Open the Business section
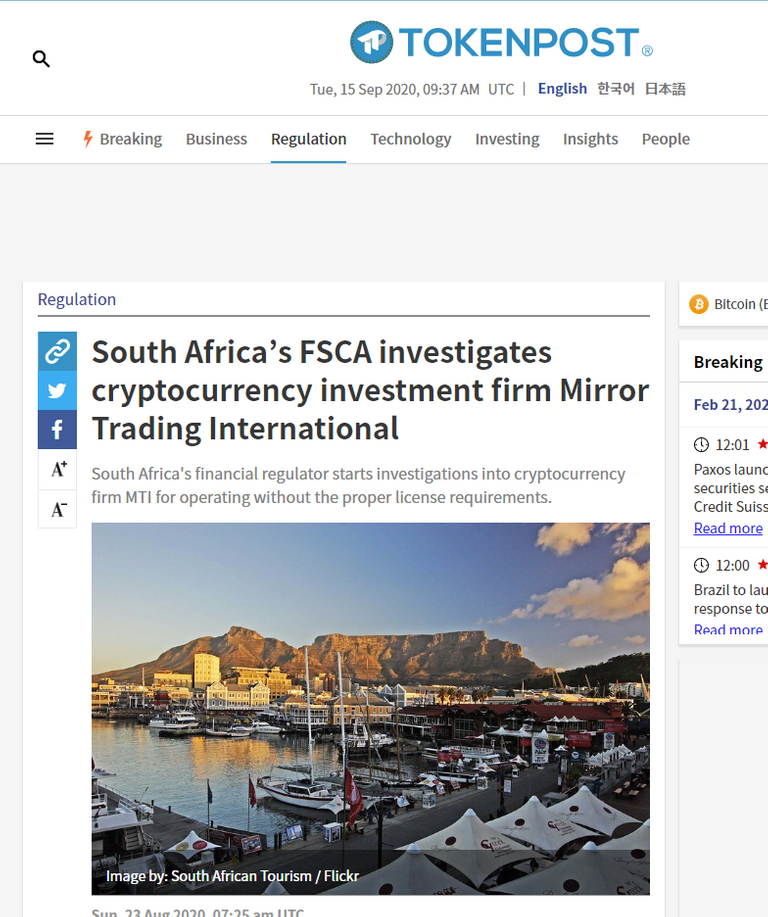This screenshot has width=768, height=917. tap(216, 139)
